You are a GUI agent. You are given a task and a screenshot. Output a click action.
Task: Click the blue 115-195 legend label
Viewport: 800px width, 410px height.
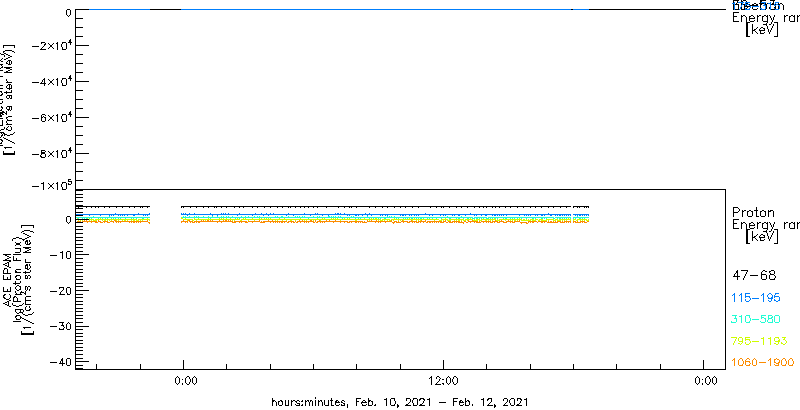(x=756, y=298)
